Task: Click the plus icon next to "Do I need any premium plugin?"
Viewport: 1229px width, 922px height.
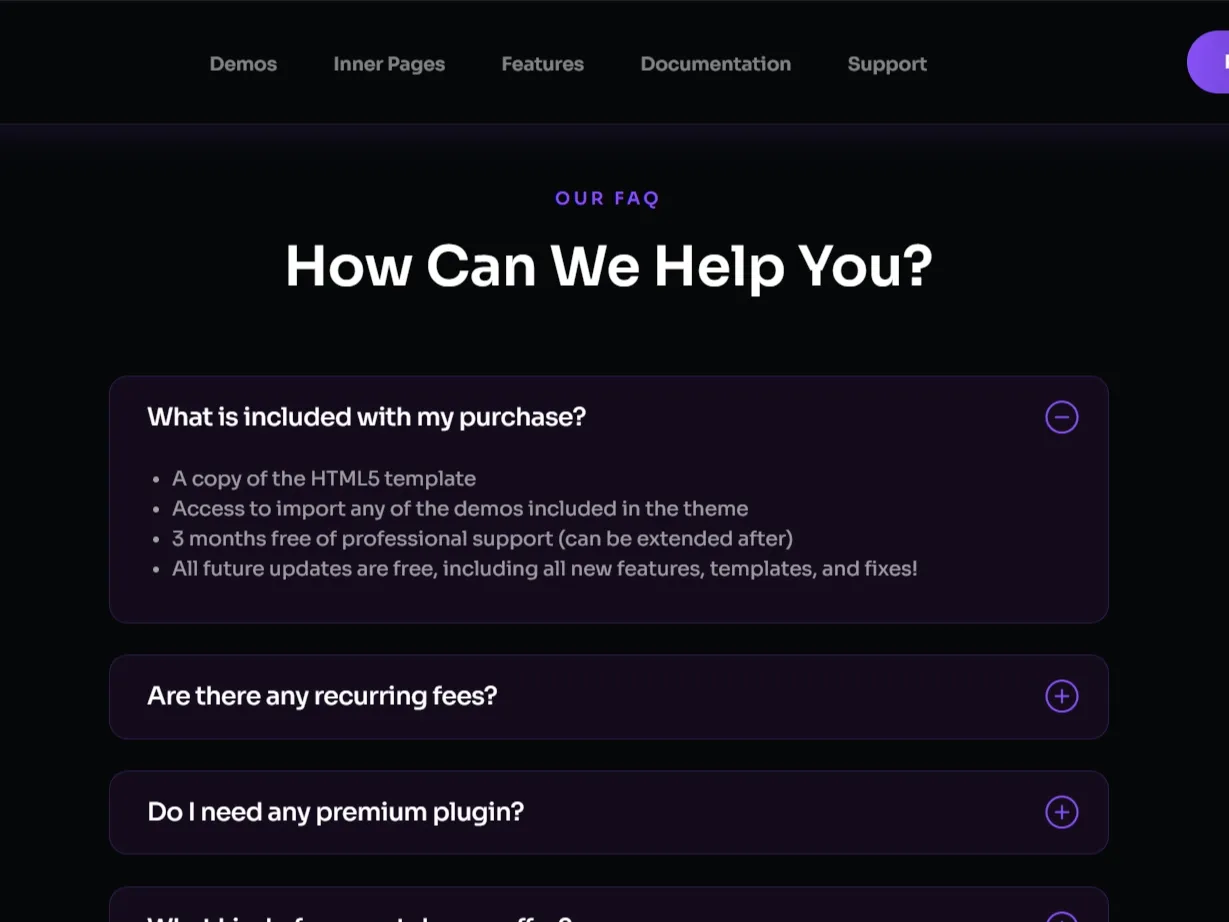Action: (x=1061, y=812)
